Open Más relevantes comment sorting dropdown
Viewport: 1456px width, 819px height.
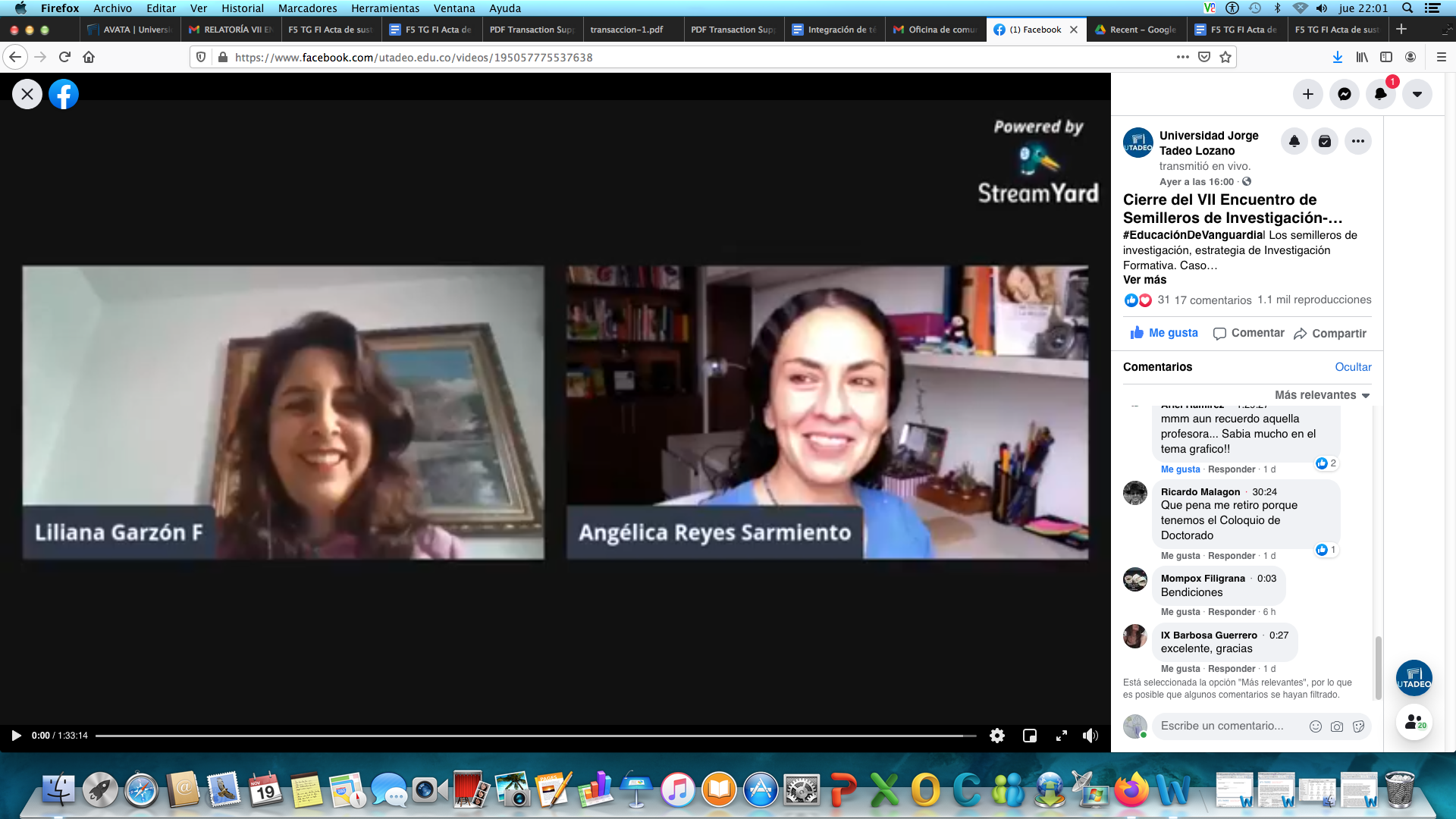tap(1322, 395)
